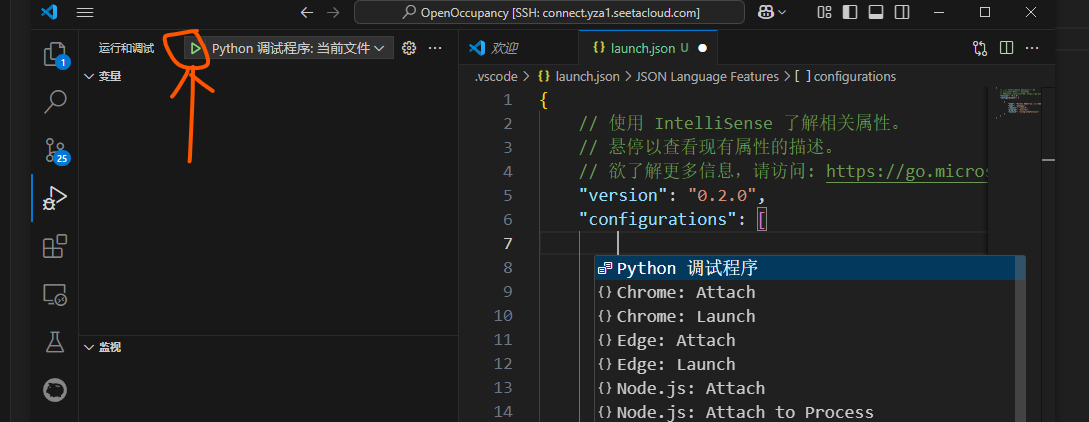Click the search command center box
This screenshot has height=422, width=1089.
point(549,12)
